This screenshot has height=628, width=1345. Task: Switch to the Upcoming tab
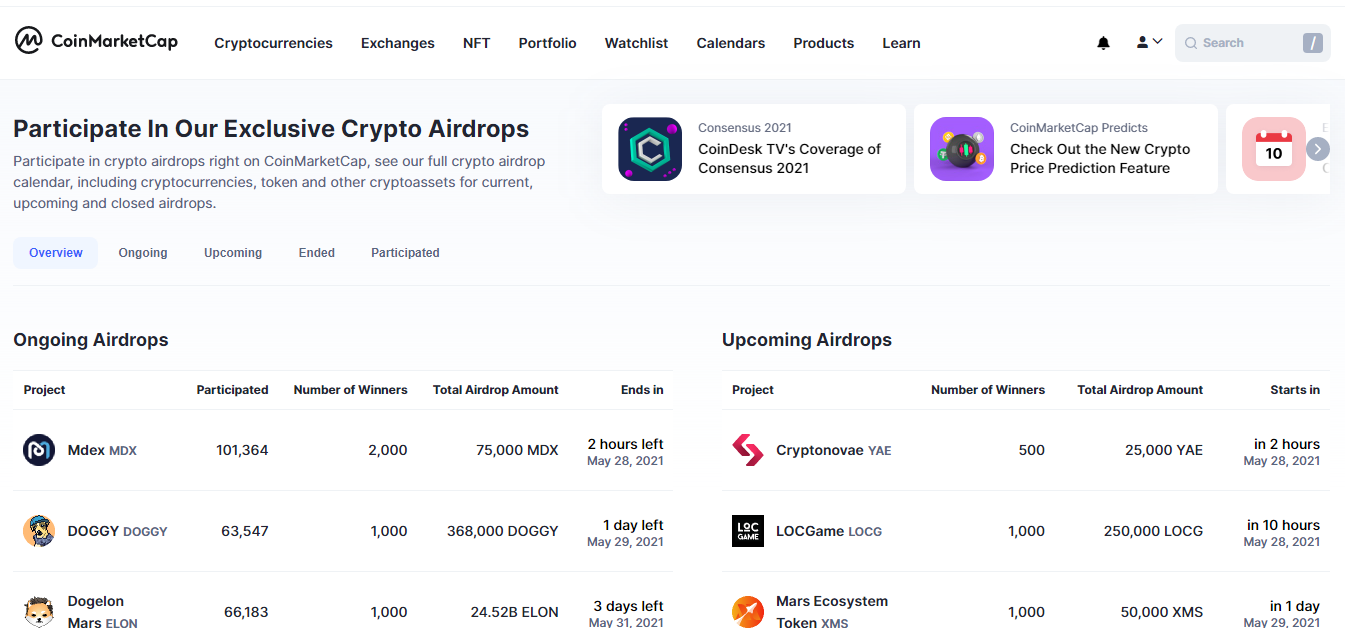[233, 253]
